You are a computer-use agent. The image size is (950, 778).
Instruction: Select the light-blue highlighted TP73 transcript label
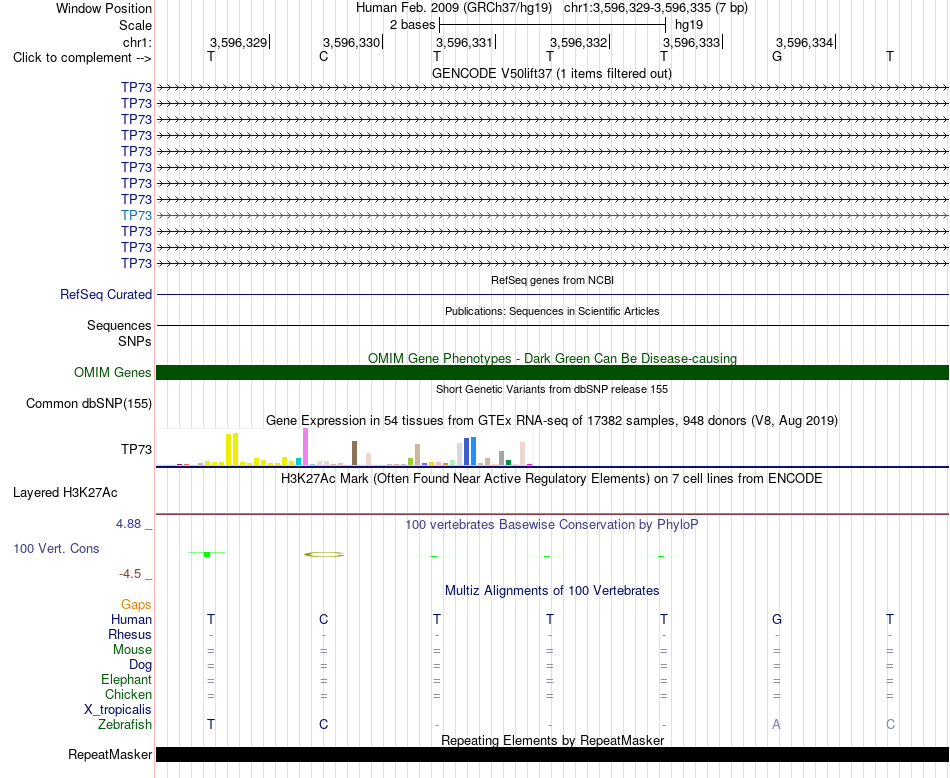tap(136, 215)
